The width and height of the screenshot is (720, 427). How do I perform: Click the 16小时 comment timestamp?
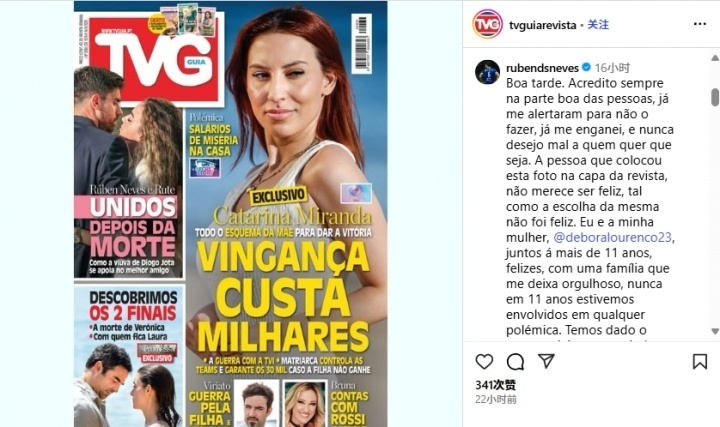tap(612, 68)
